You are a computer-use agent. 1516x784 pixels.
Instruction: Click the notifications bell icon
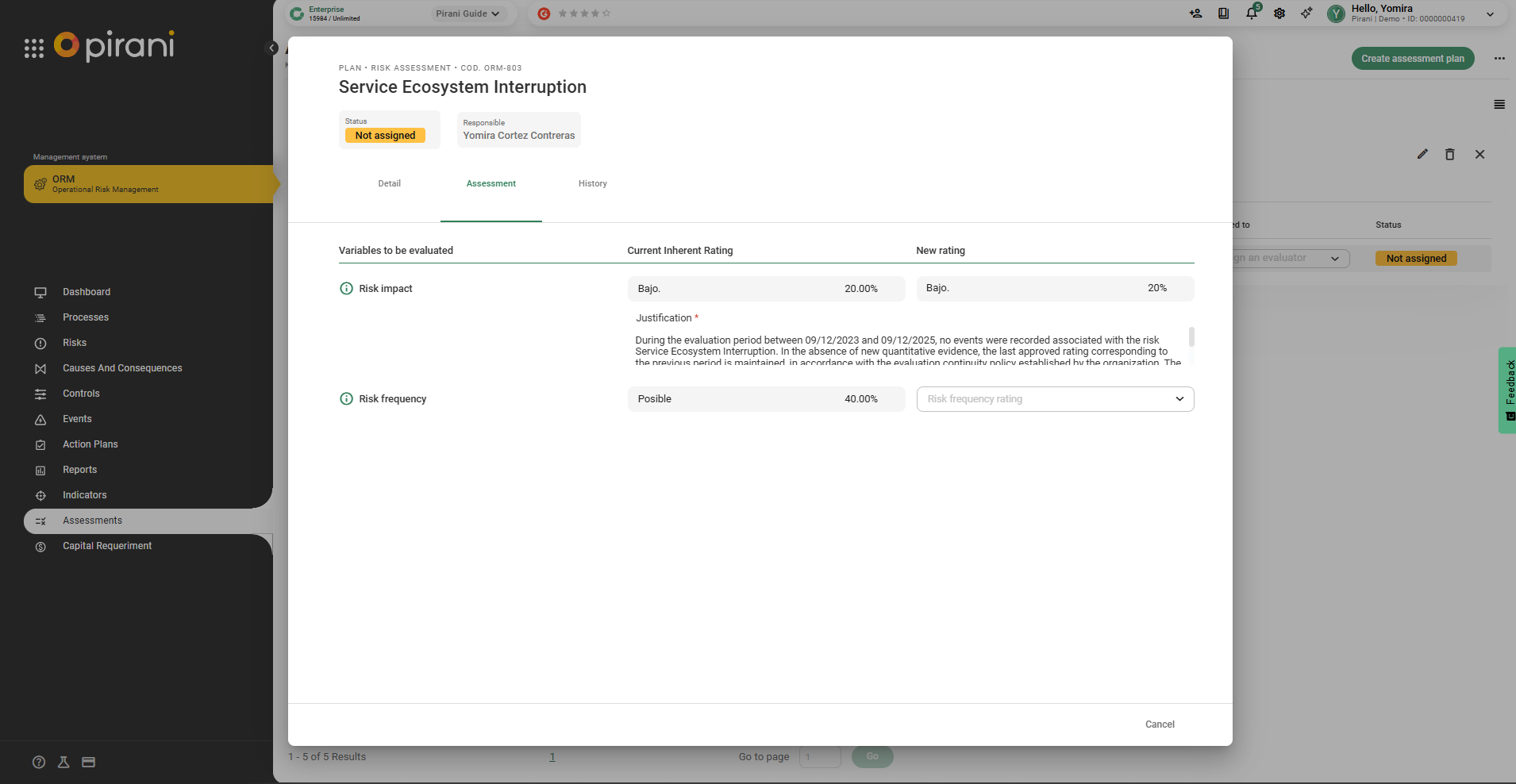1251,13
